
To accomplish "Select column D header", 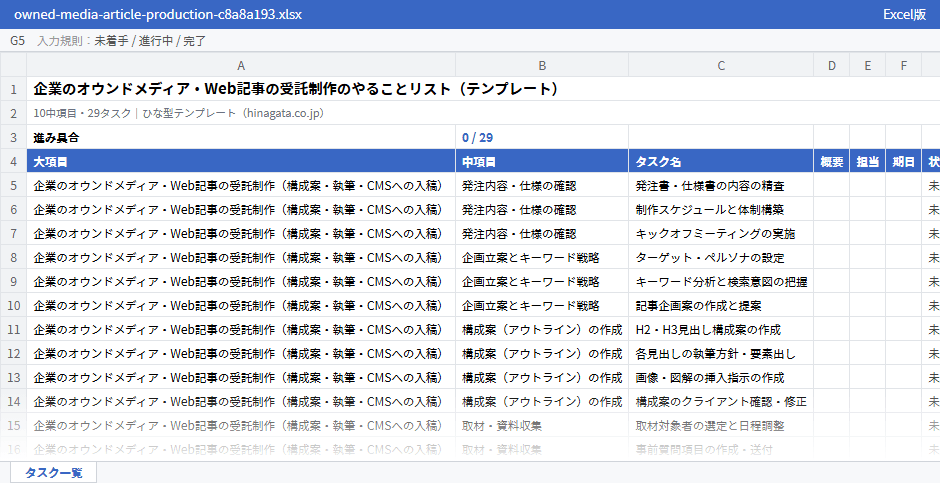I will 831,65.
